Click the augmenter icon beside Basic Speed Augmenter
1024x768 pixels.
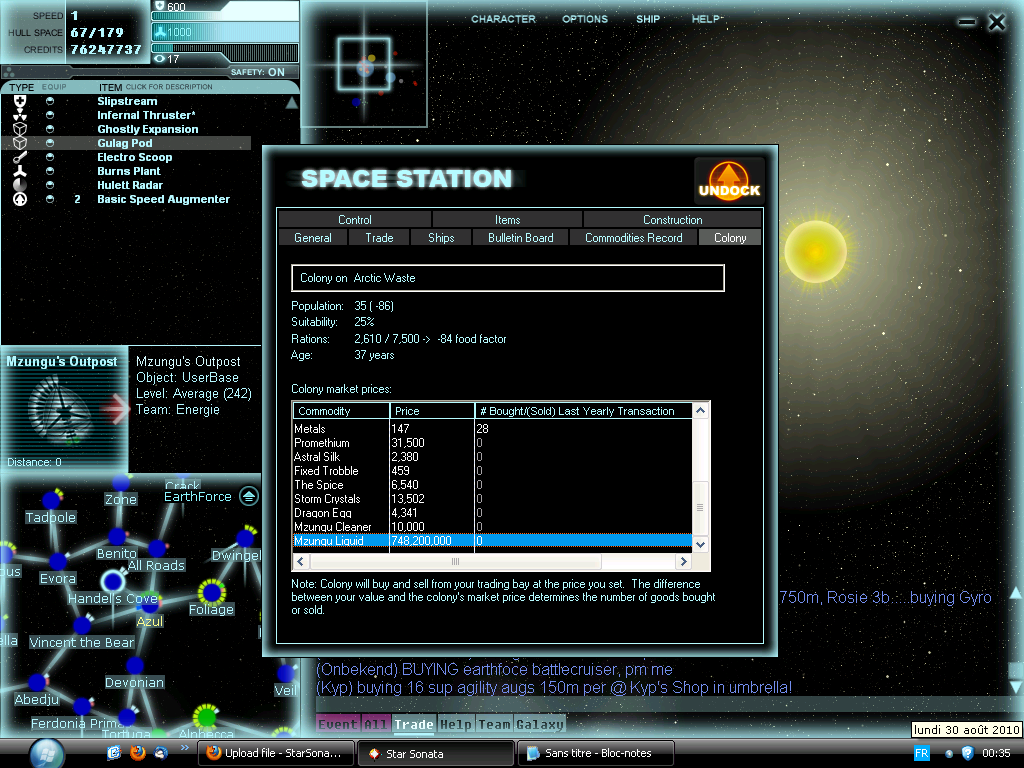click(20, 199)
